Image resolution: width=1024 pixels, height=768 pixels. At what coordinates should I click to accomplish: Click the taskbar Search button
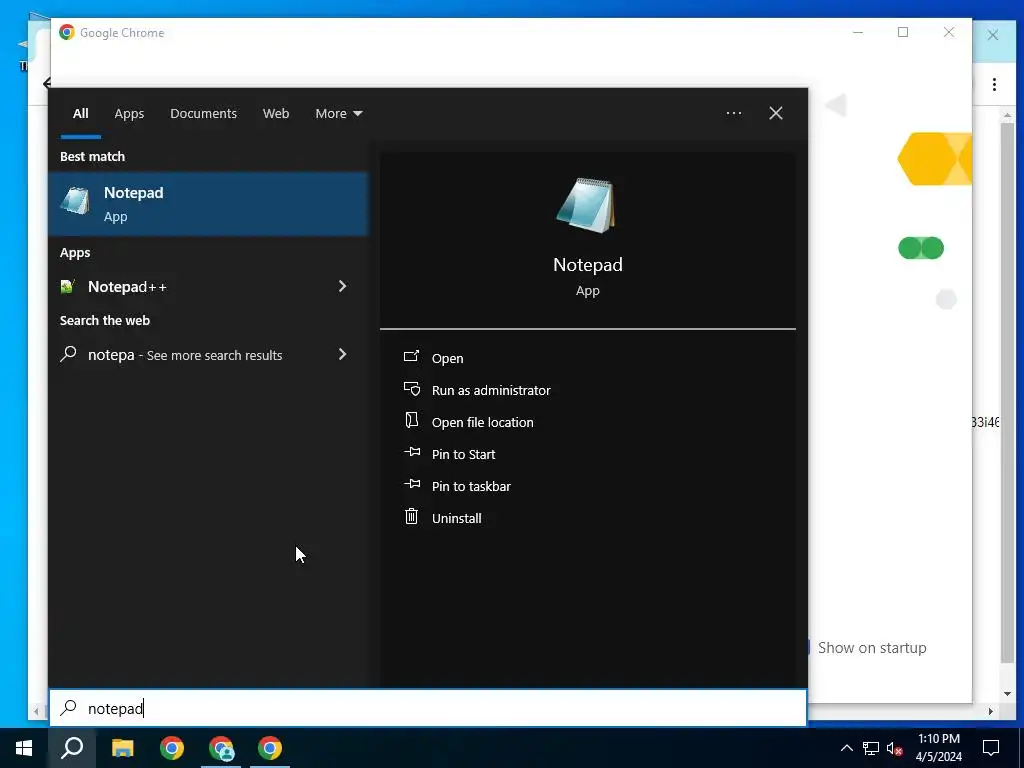coord(72,748)
